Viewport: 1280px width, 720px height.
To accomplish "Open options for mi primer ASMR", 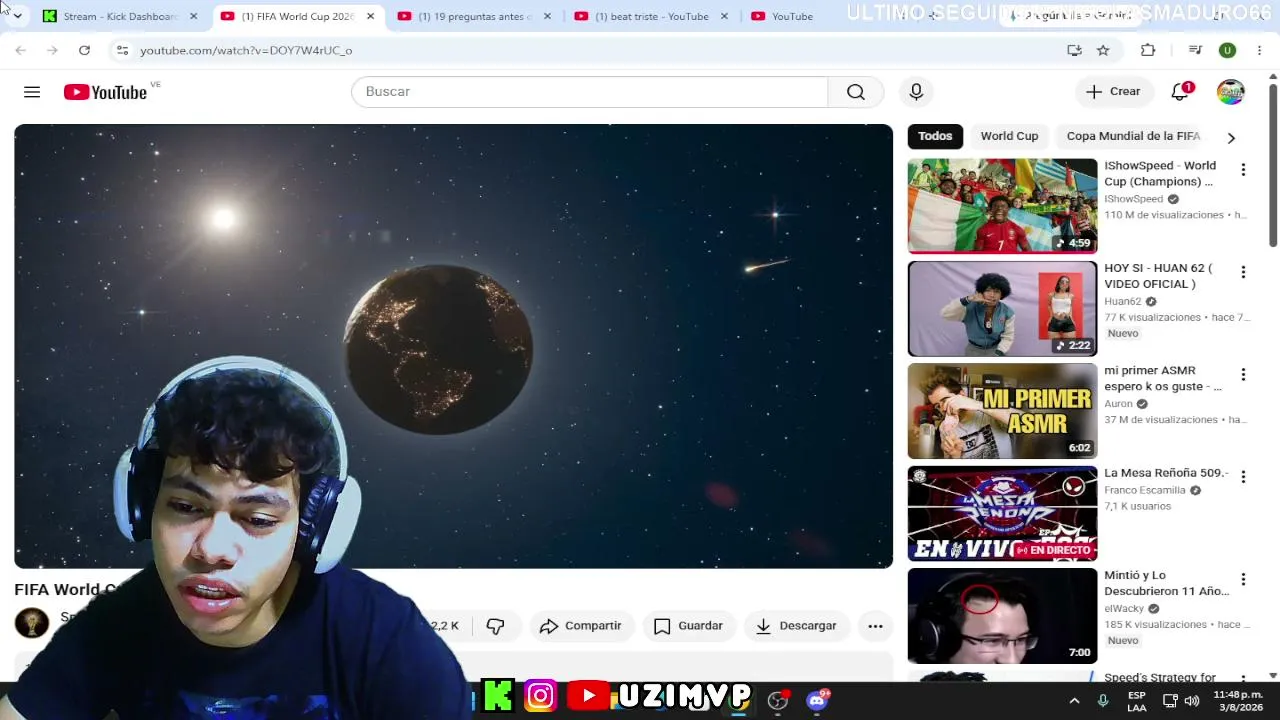I will (1243, 375).
